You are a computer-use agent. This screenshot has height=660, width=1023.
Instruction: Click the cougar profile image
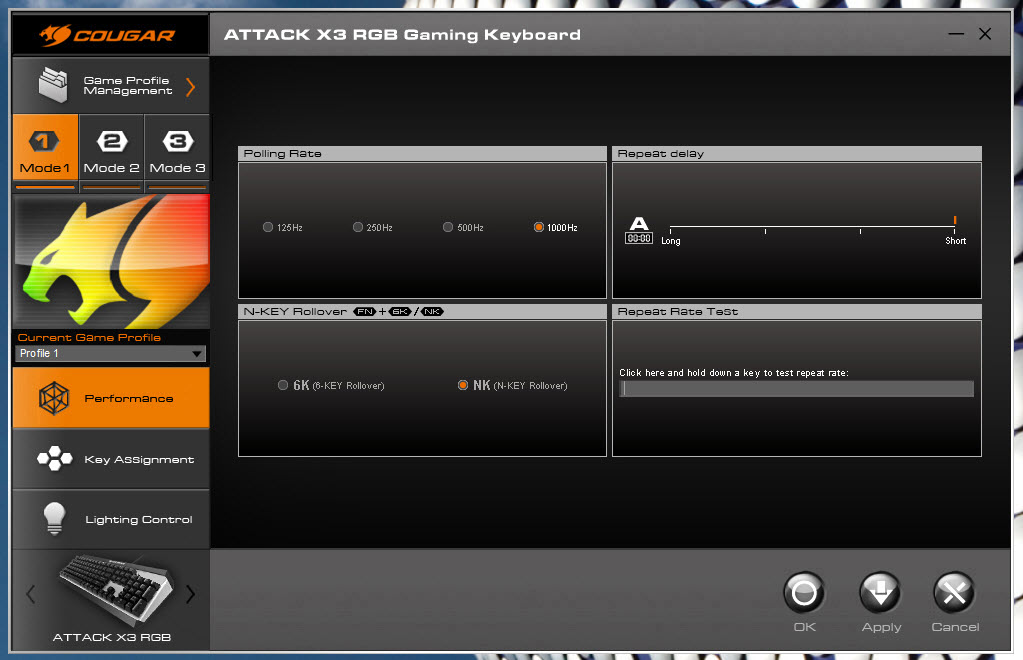(x=112, y=262)
